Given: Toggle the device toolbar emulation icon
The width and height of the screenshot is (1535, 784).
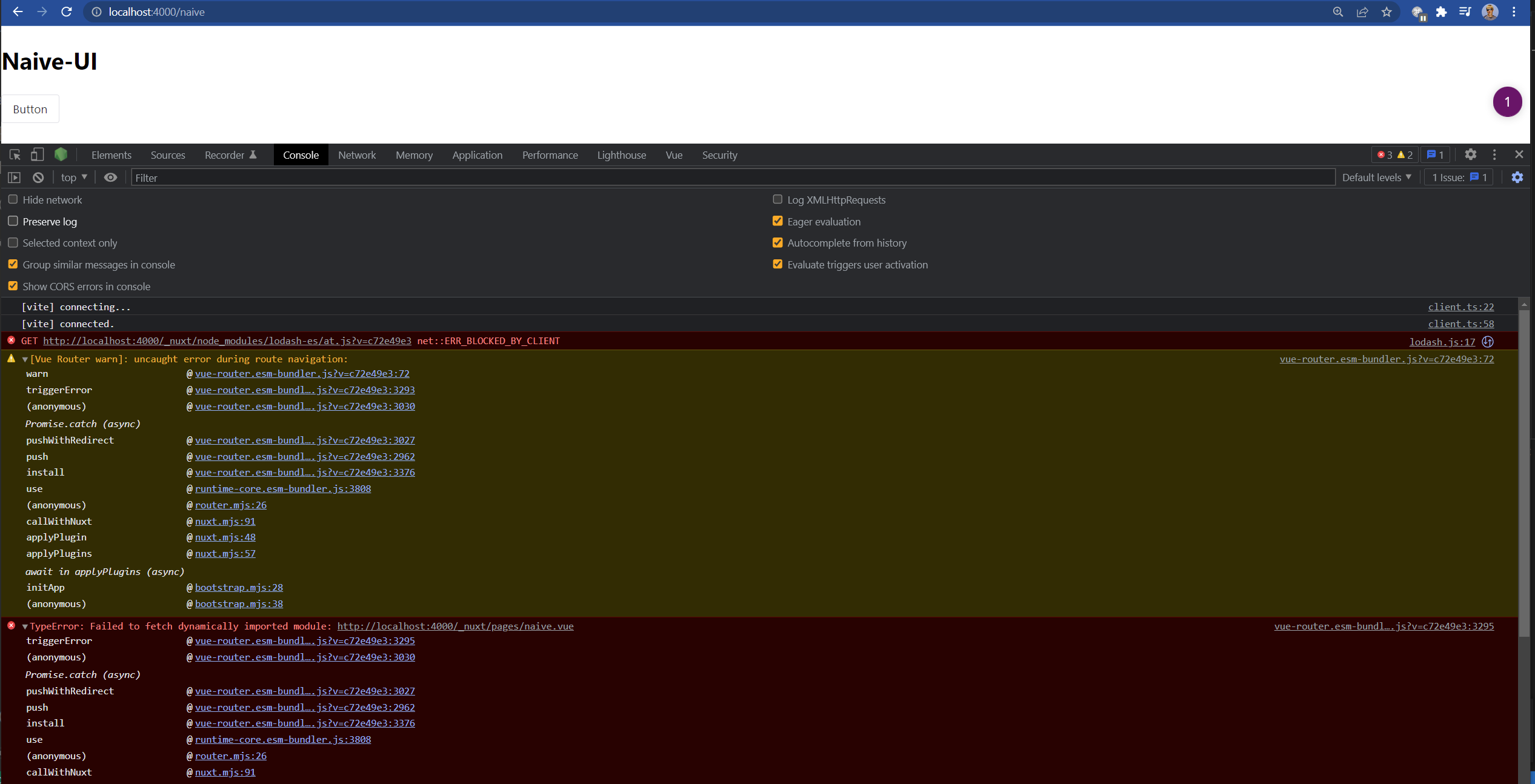Looking at the screenshot, I should [37, 154].
